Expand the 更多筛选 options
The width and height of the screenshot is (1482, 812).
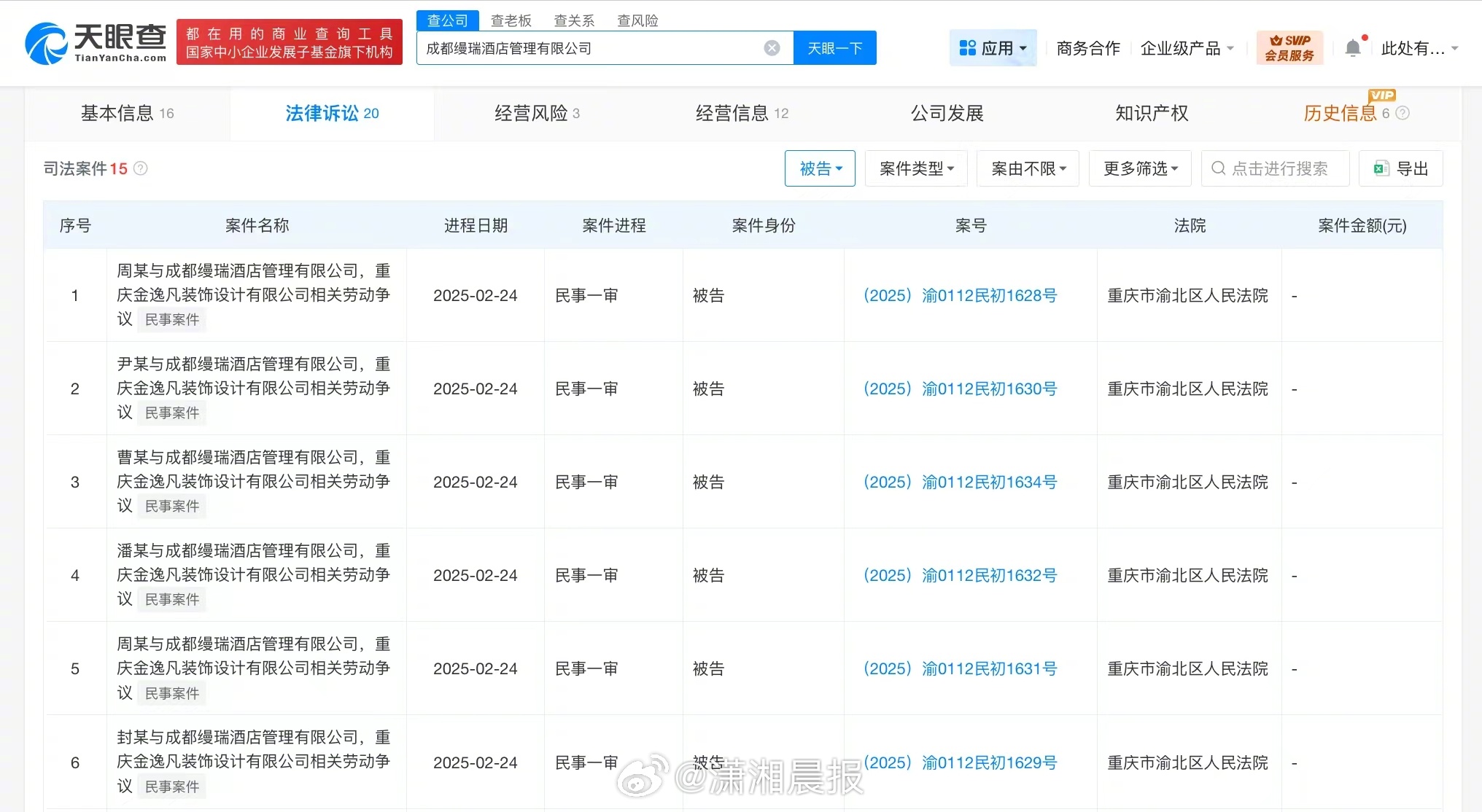coord(1139,168)
